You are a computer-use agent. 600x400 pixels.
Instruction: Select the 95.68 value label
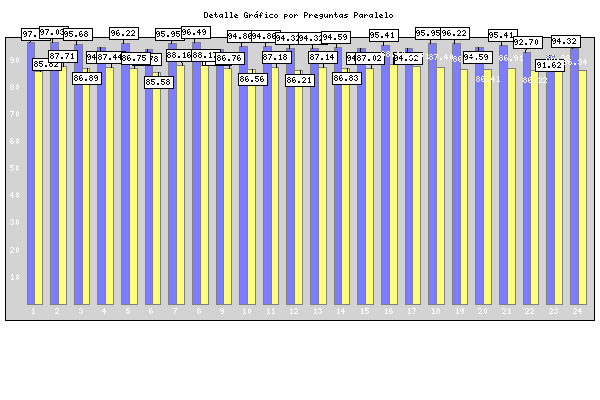(x=78, y=34)
